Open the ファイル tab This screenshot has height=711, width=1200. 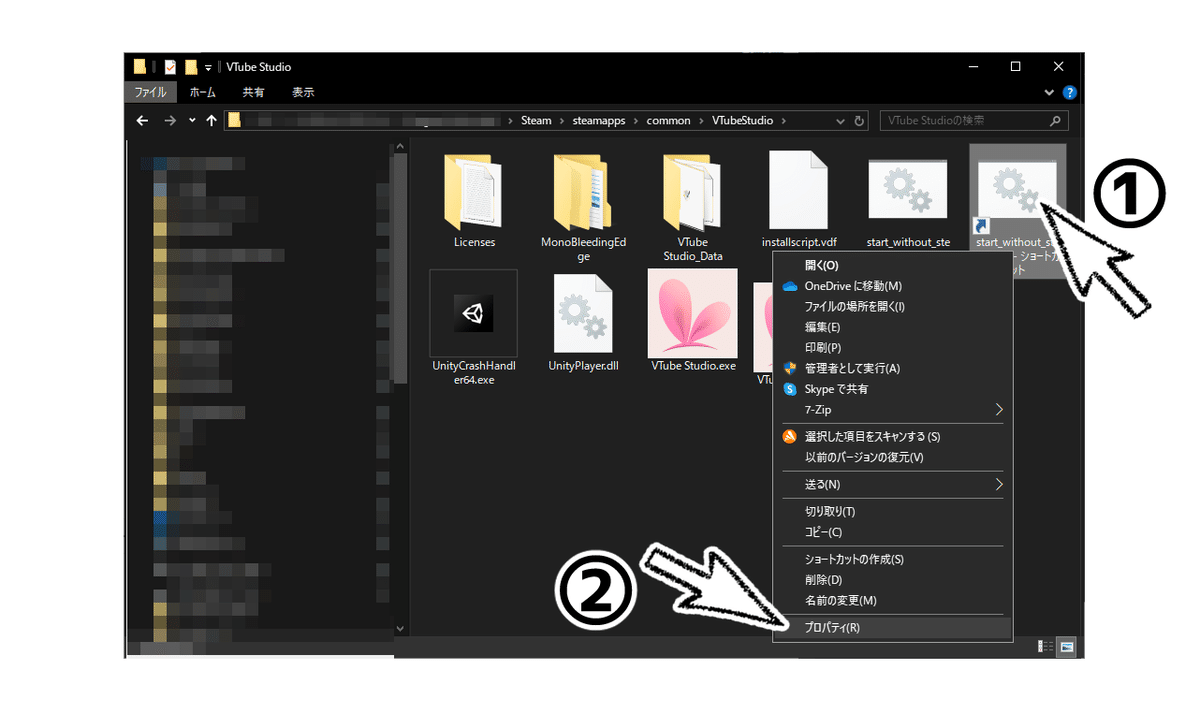tap(151, 92)
